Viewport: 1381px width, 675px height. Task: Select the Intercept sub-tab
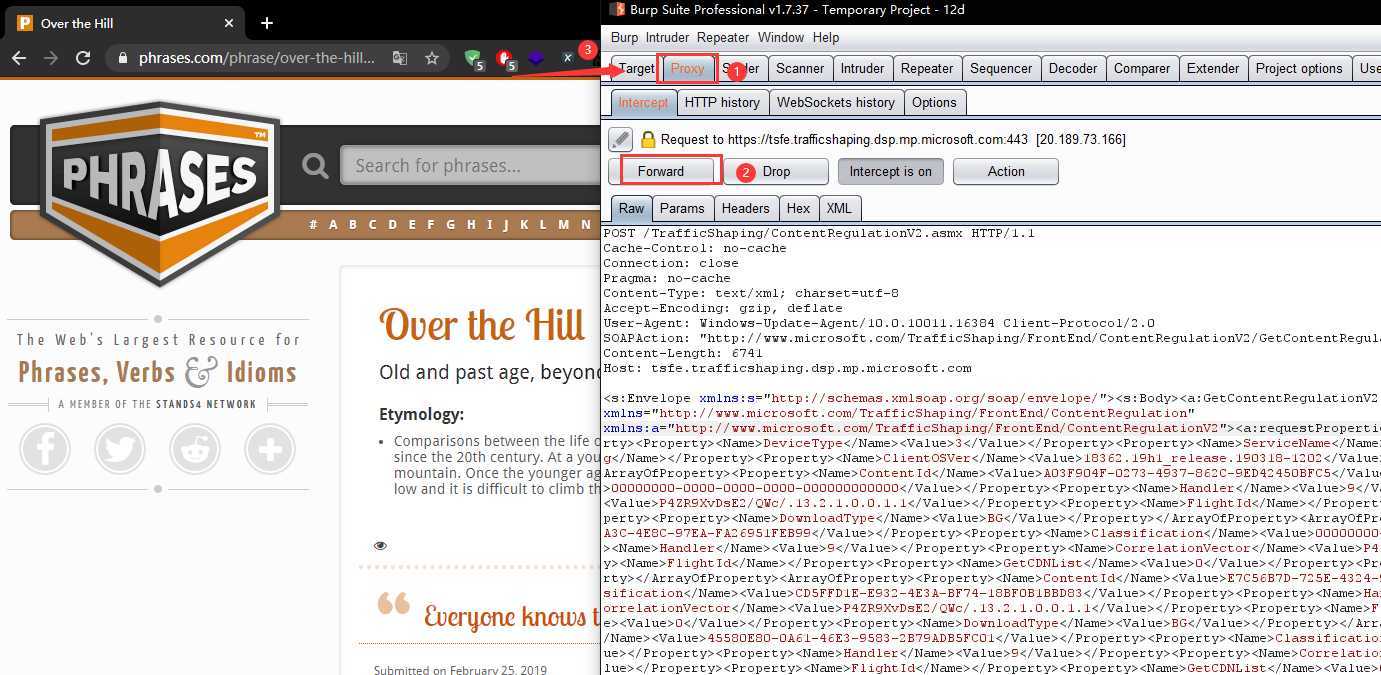[x=643, y=102]
